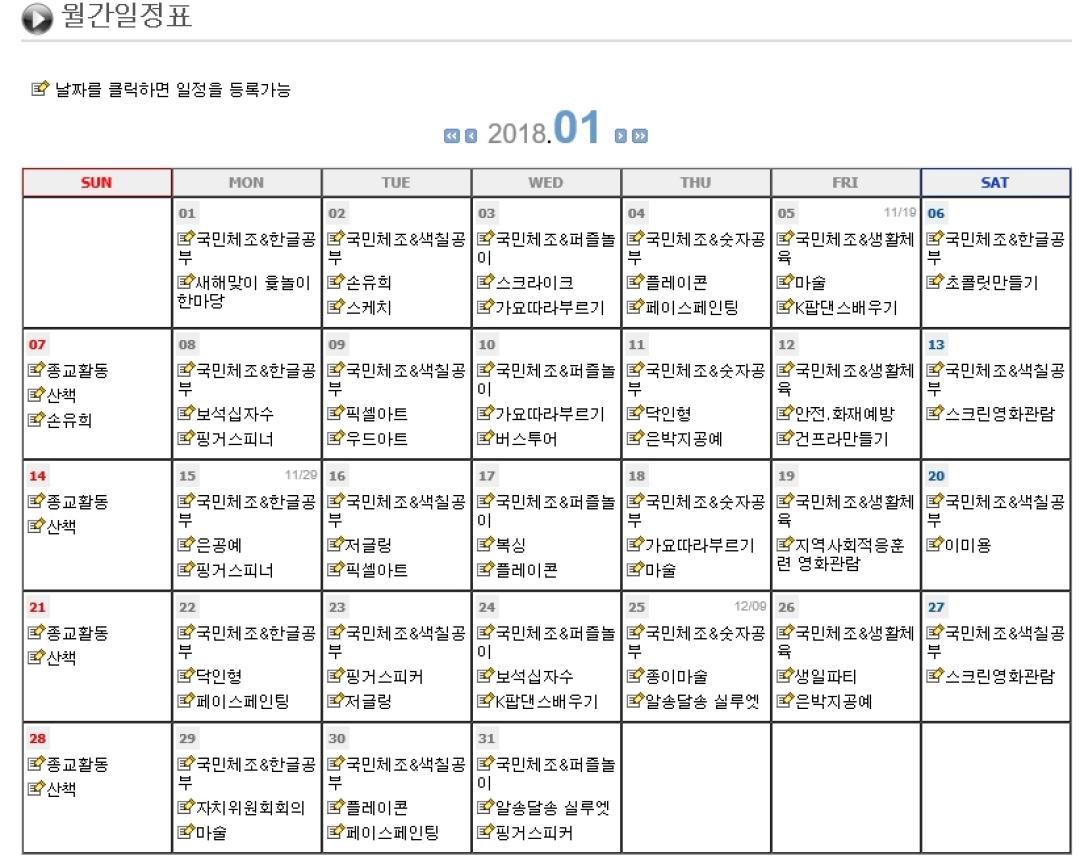This screenshot has height=860, width=1080.
Task: Click edit icon beside 핑거스피커 on the 31st
Action: coord(486,832)
